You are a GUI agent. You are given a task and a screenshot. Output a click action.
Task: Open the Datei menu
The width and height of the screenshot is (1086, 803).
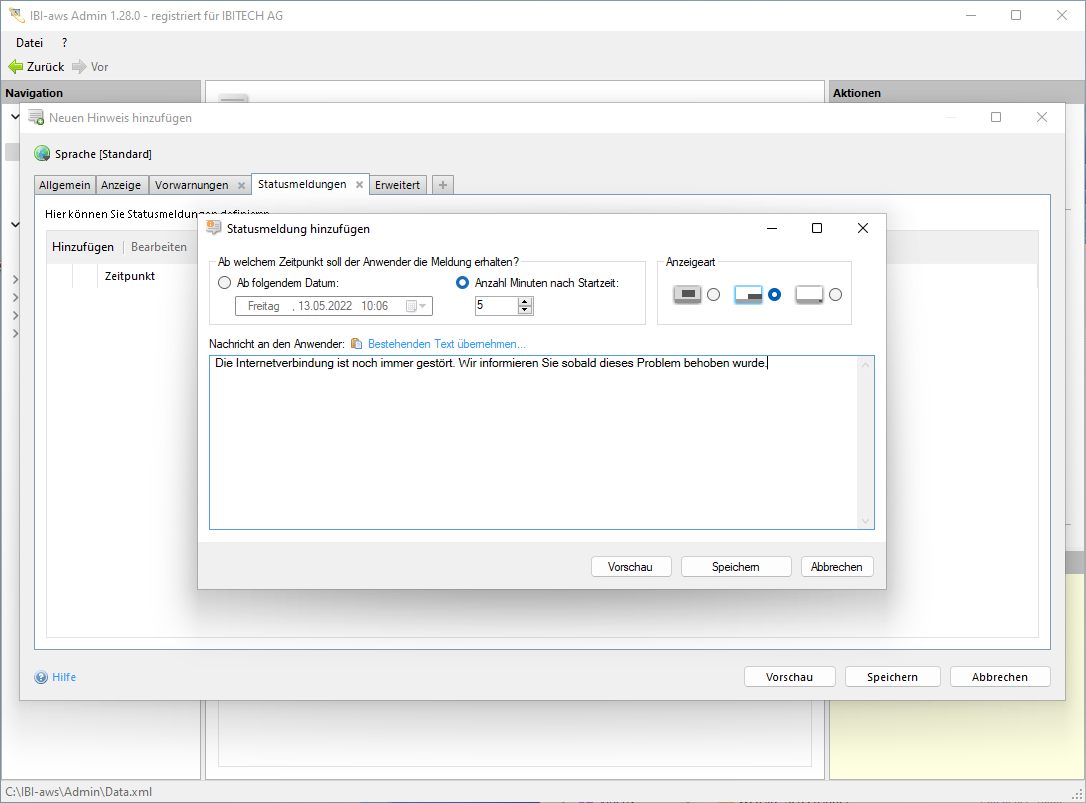click(30, 42)
